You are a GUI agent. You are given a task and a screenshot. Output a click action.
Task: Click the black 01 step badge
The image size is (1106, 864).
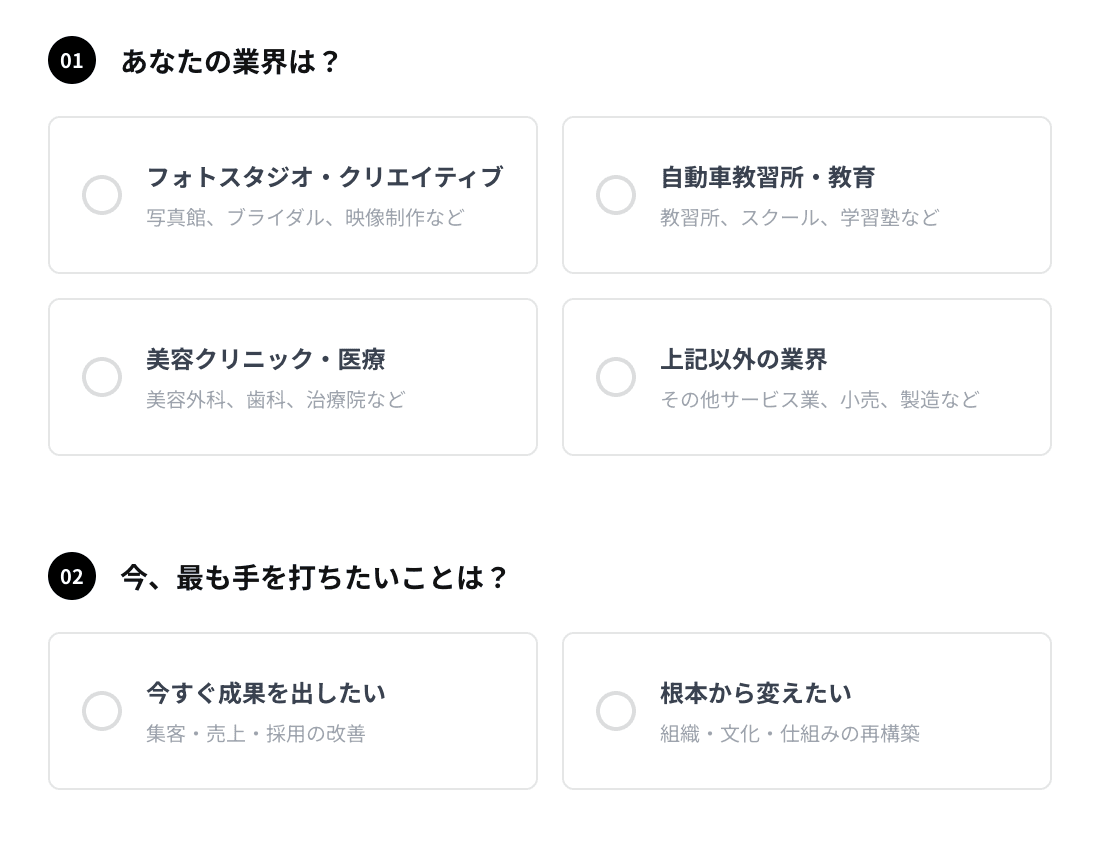(72, 60)
